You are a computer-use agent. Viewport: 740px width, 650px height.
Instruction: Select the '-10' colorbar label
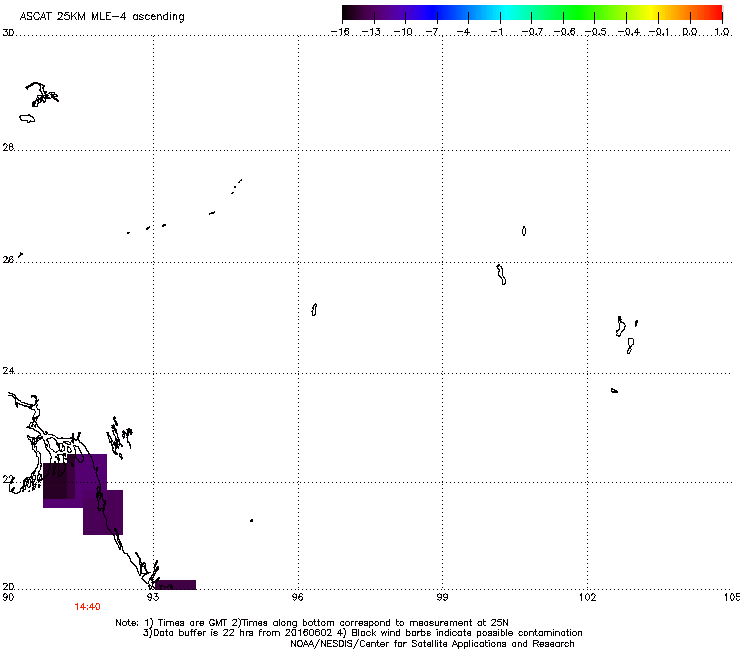click(x=403, y=32)
